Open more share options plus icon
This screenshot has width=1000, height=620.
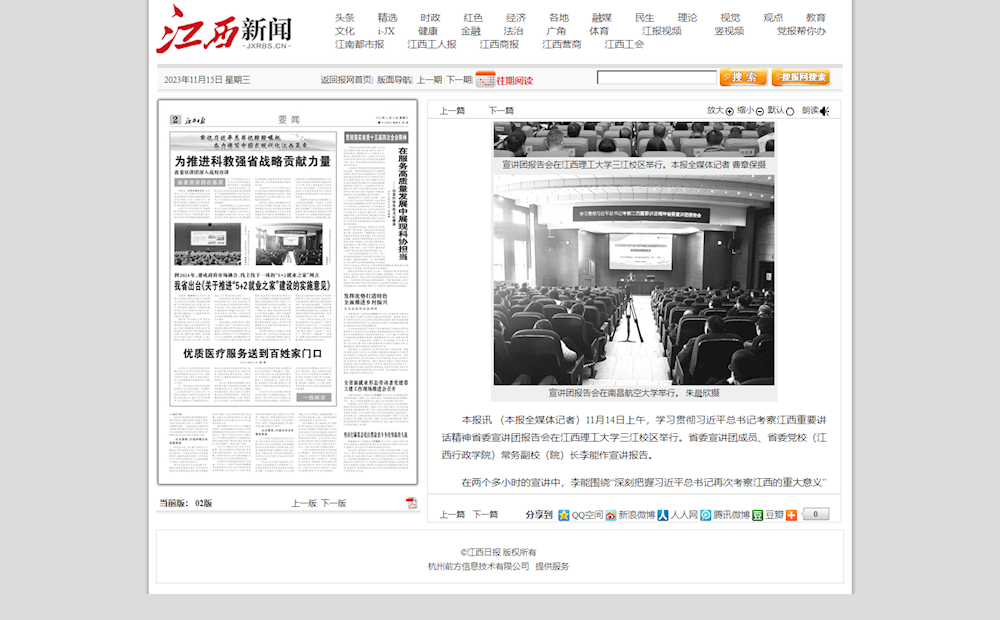tap(791, 515)
